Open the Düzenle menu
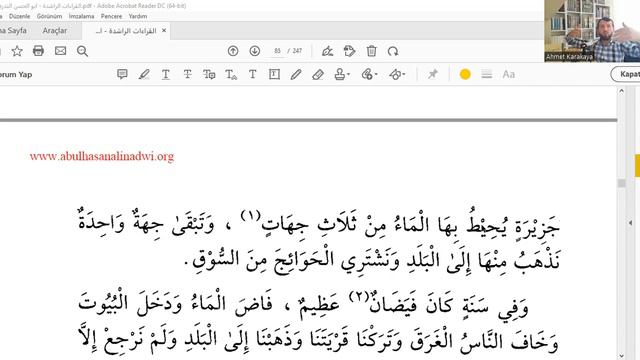The height and width of the screenshot is (360, 640). coord(20,16)
